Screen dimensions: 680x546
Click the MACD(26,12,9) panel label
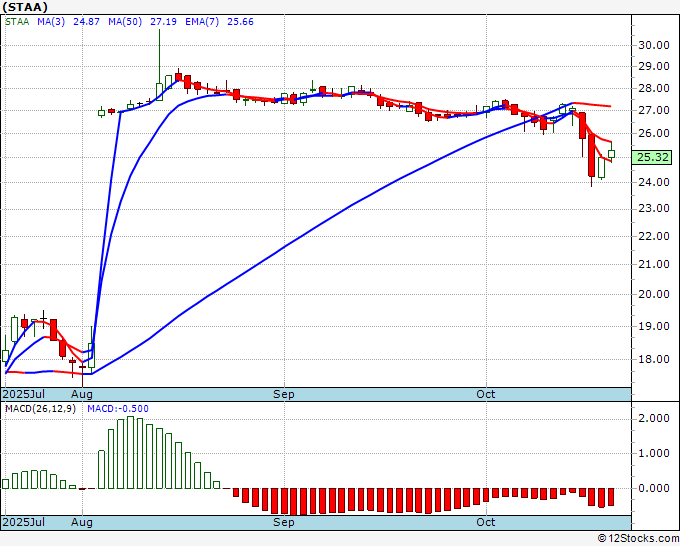(40, 409)
